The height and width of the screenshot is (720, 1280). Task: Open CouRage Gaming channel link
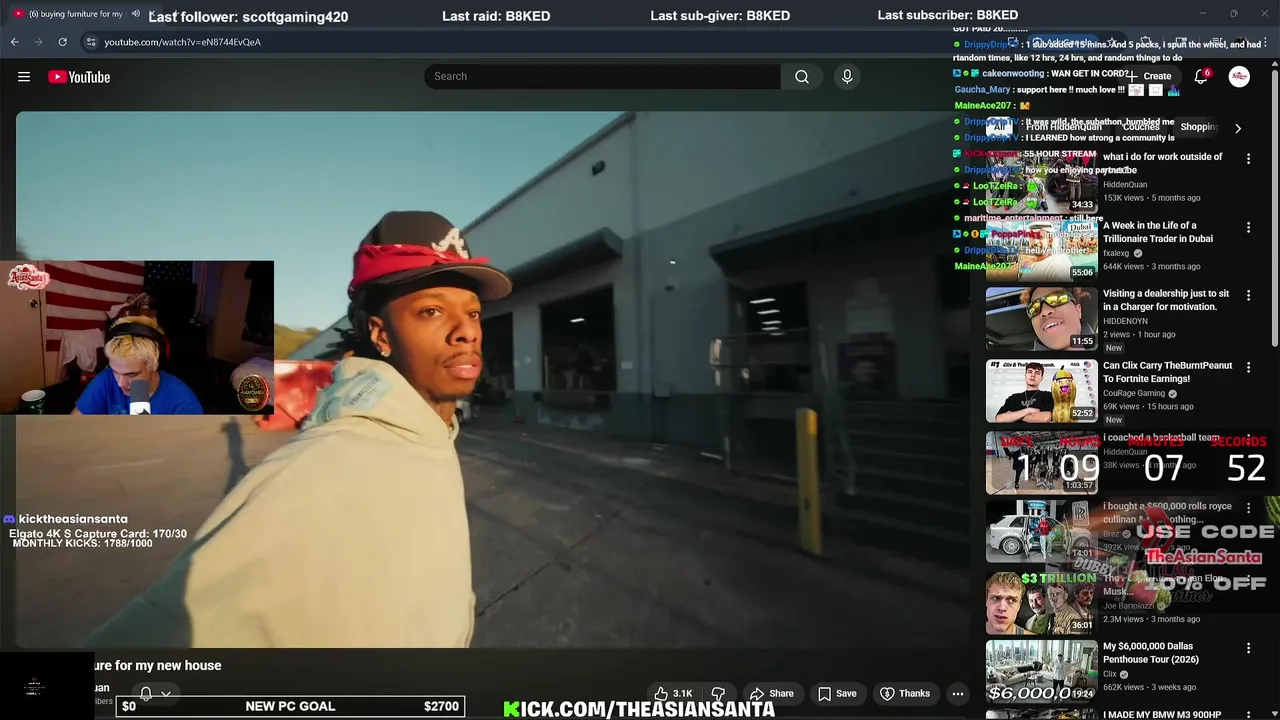point(1134,394)
